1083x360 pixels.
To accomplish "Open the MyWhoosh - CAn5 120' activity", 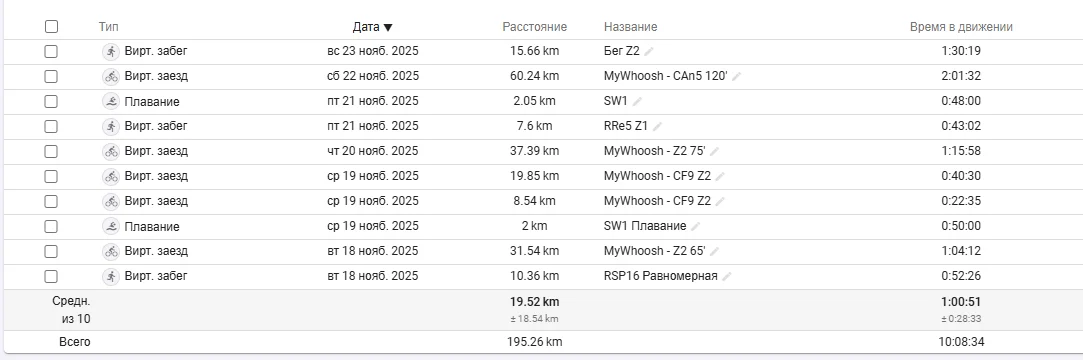I will click(666, 76).
